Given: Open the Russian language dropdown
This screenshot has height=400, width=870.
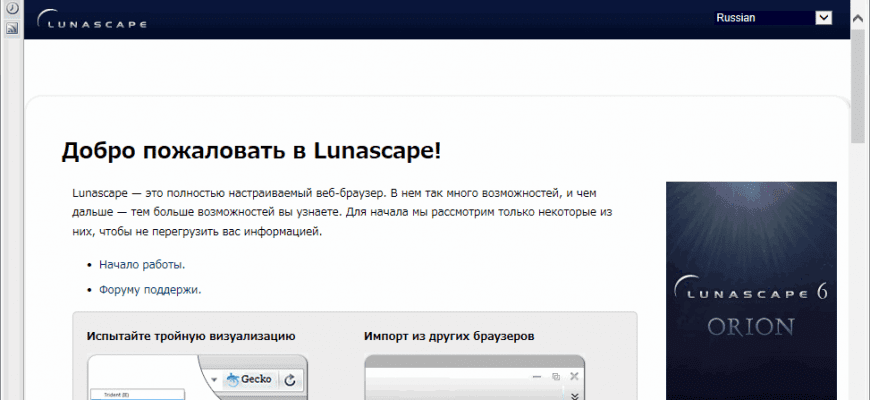Looking at the screenshot, I should [x=773, y=18].
